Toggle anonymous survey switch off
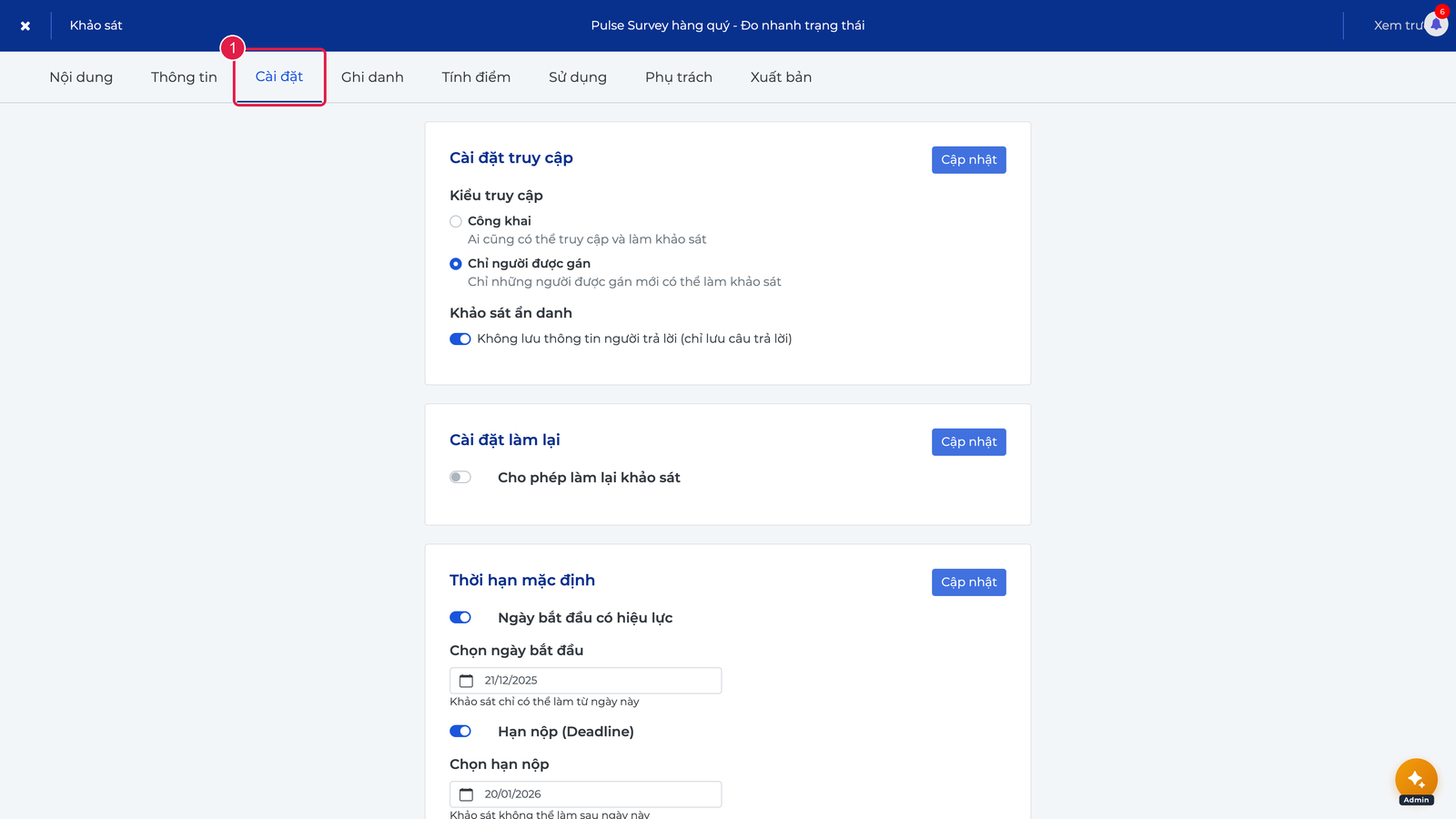The image size is (1456, 819). (x=460, y=339)
